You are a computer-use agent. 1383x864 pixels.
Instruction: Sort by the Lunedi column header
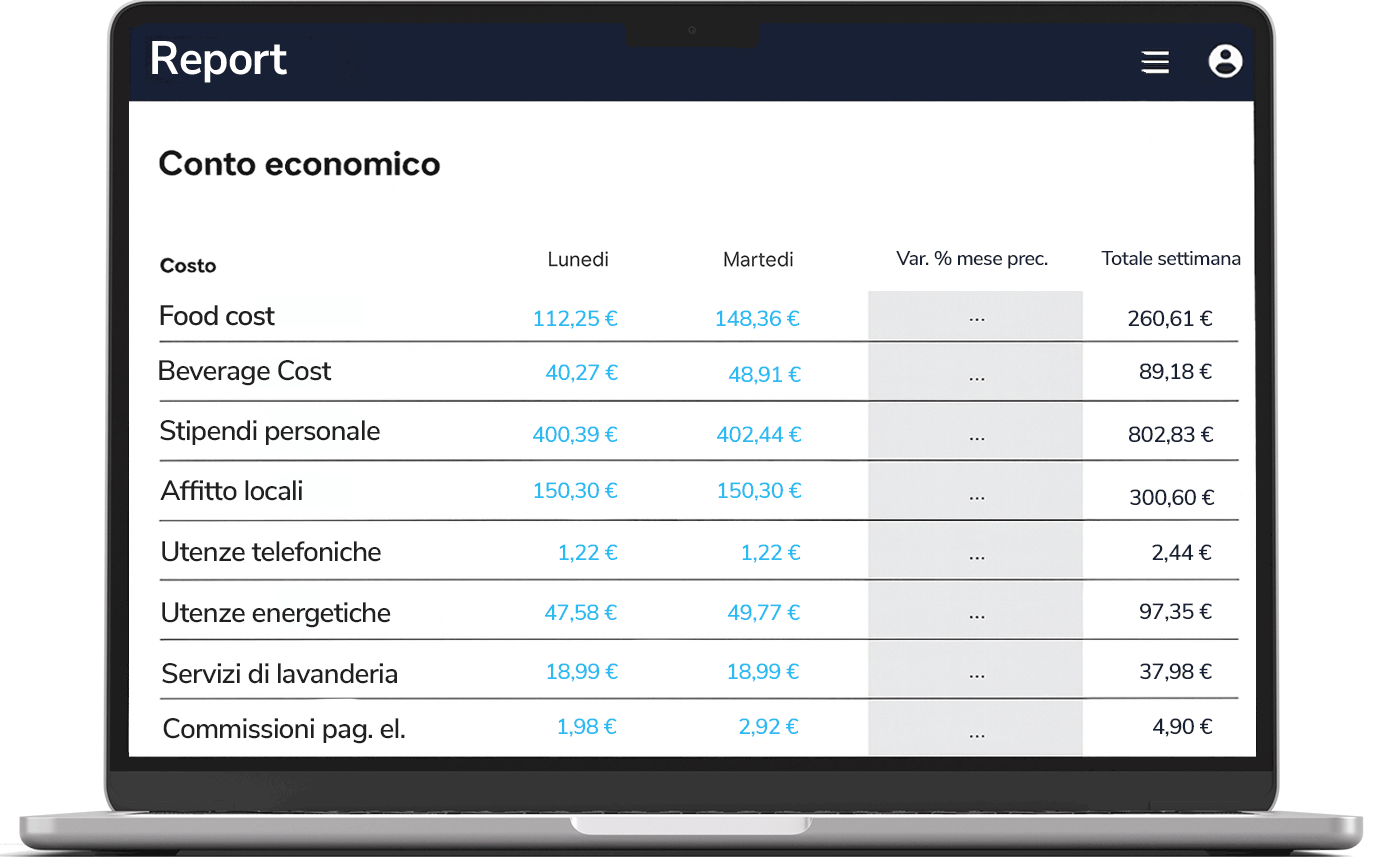[577, 259]
